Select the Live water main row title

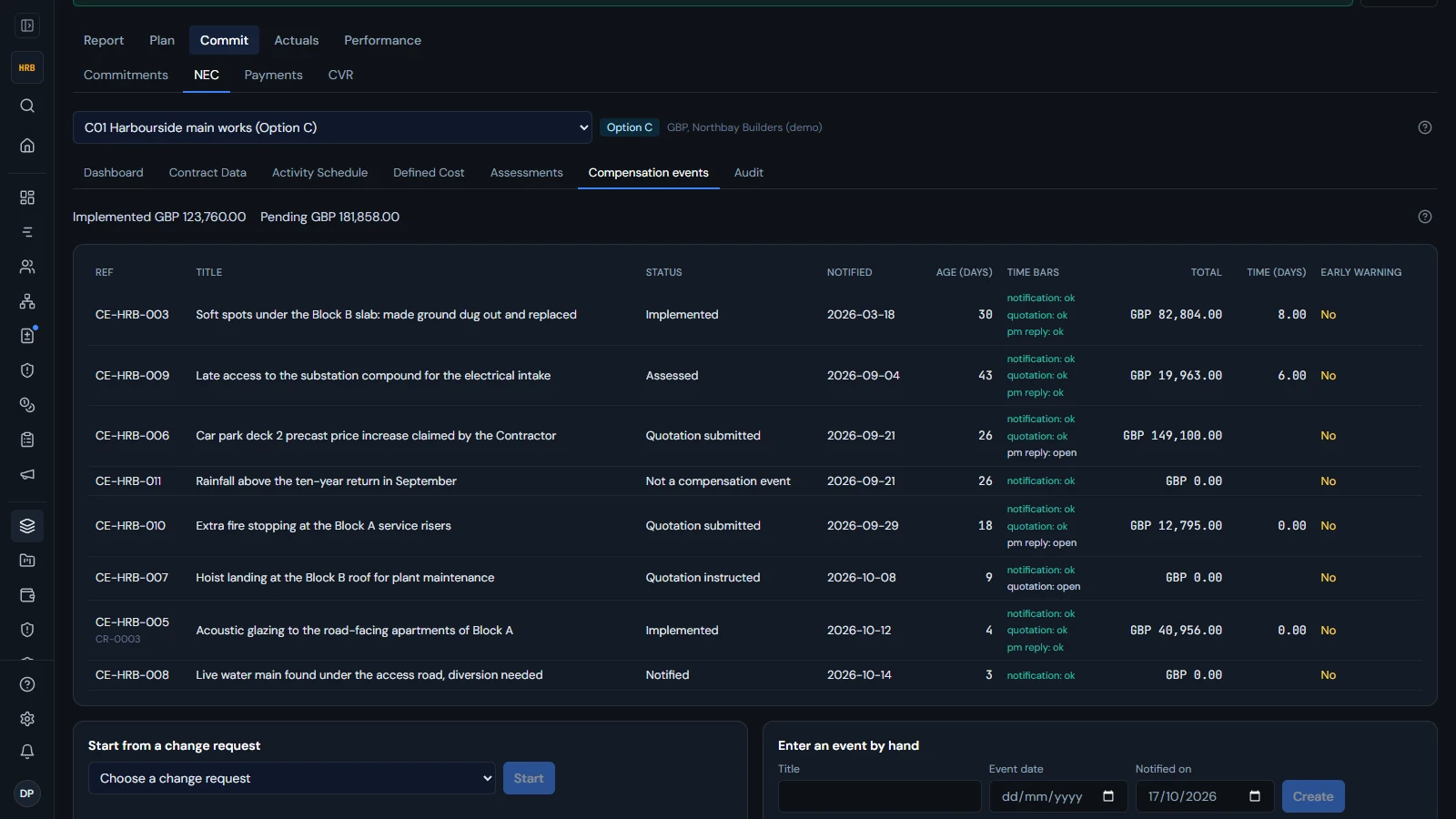tap(369, 675)
